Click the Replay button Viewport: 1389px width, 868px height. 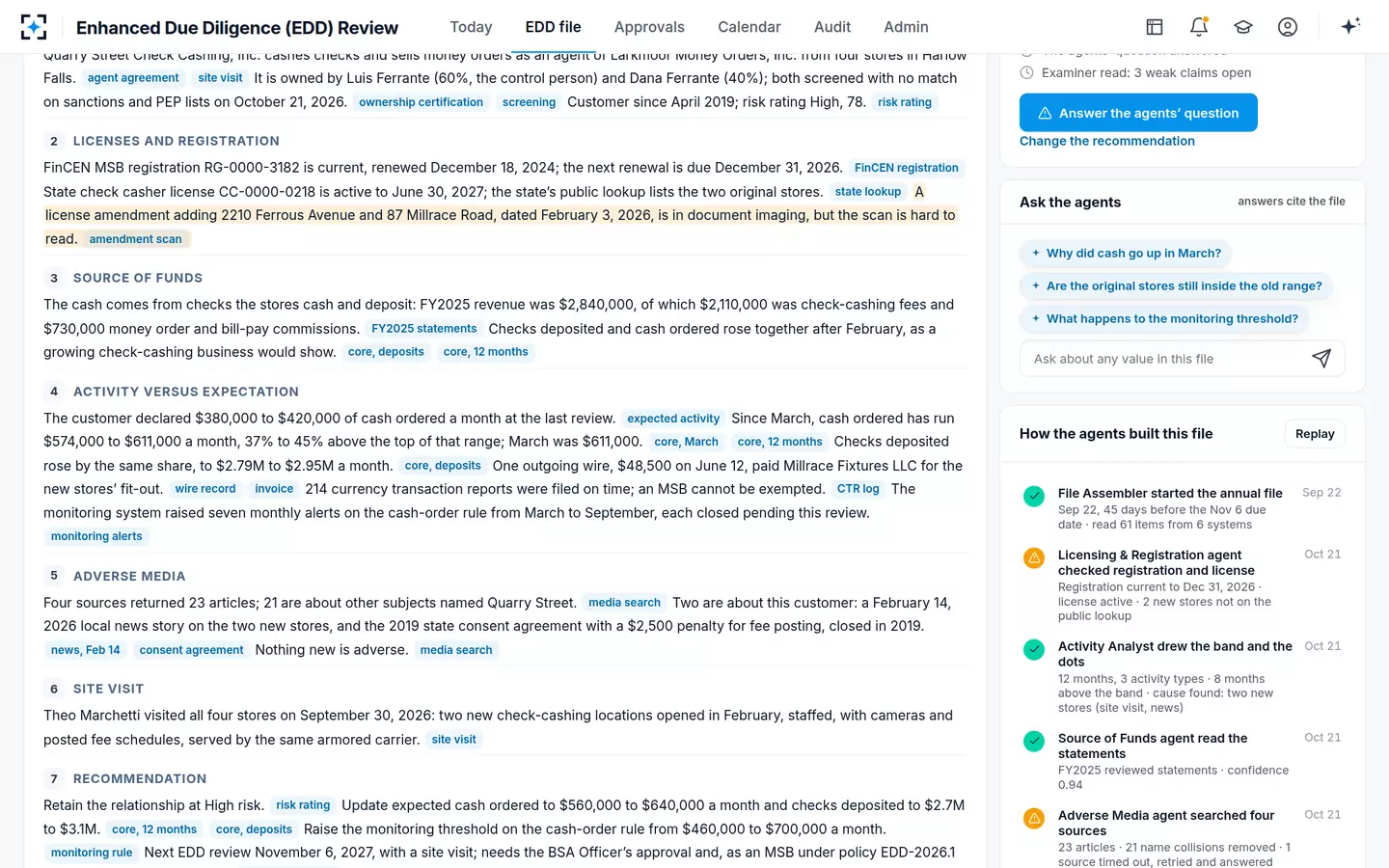pyautogui.click(x=1315, y=434)
